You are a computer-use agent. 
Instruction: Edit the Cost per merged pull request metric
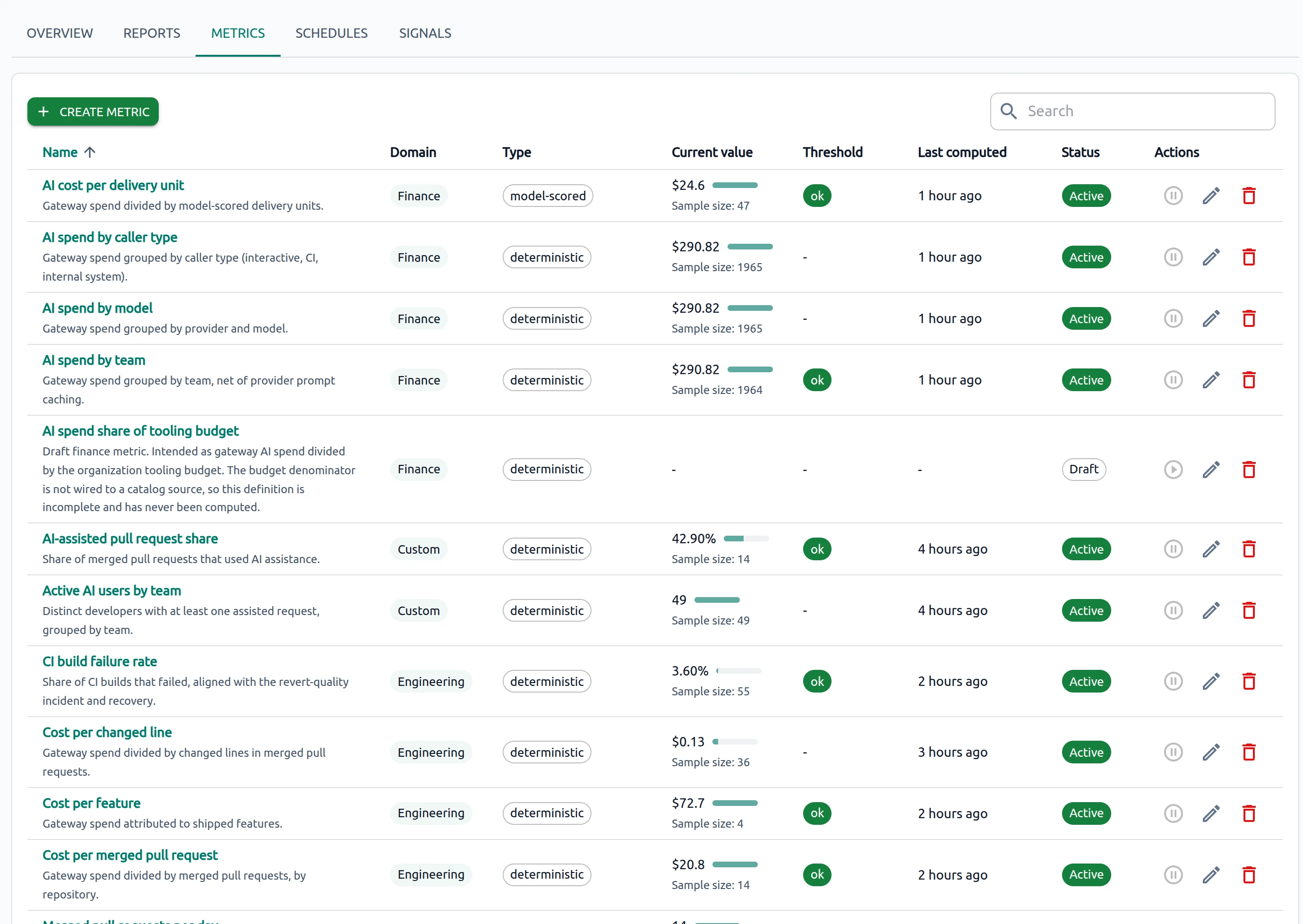point(1211,874)
